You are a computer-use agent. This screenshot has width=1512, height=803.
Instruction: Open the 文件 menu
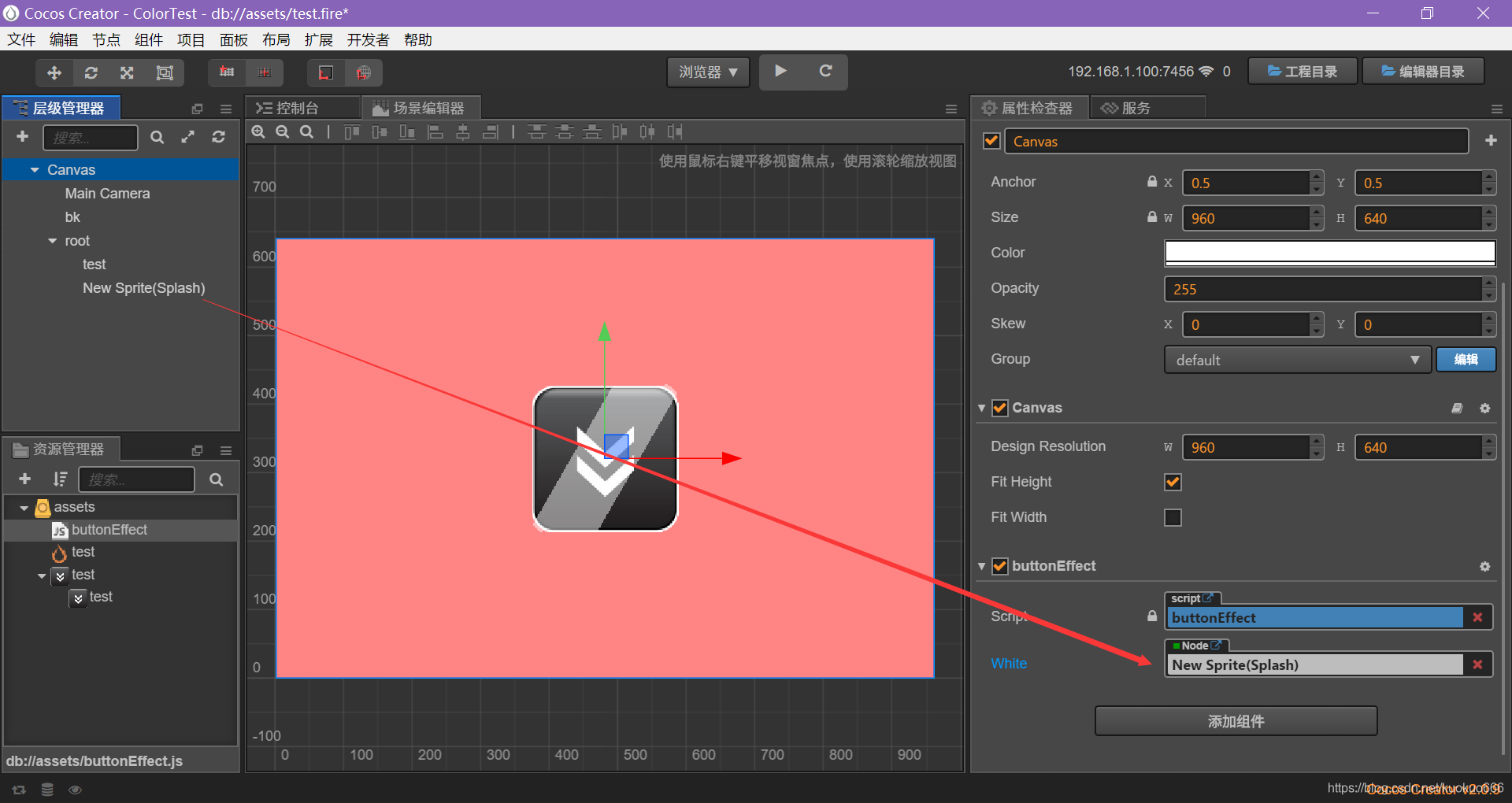click(x=21, y=40)
